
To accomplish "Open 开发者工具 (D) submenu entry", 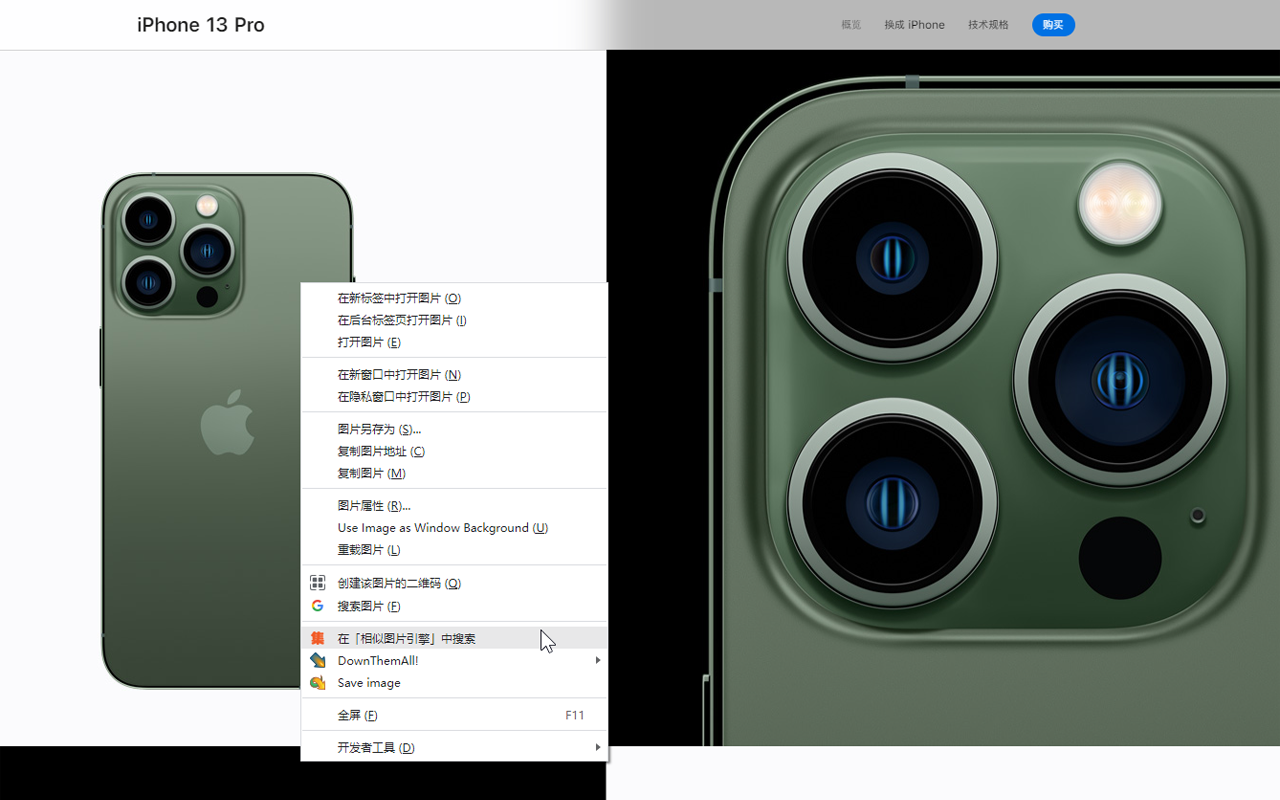I will 454,747.
